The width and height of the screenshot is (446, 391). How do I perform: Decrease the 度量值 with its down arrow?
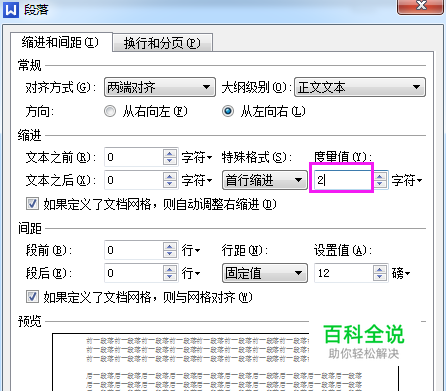[x=380, y=184]
